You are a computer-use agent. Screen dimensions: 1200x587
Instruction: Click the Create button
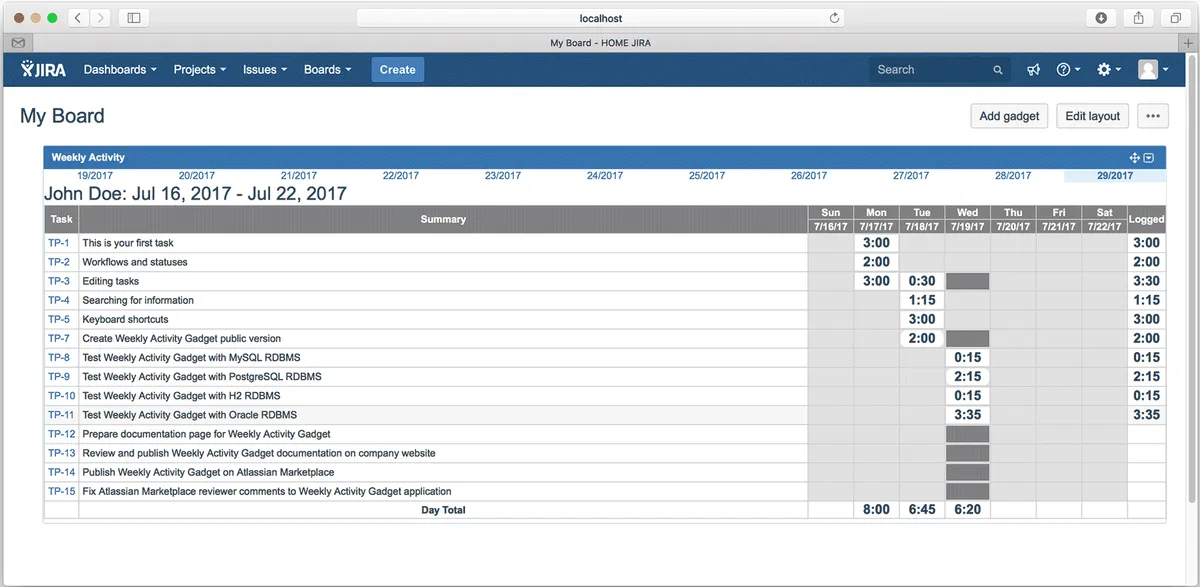398,69
